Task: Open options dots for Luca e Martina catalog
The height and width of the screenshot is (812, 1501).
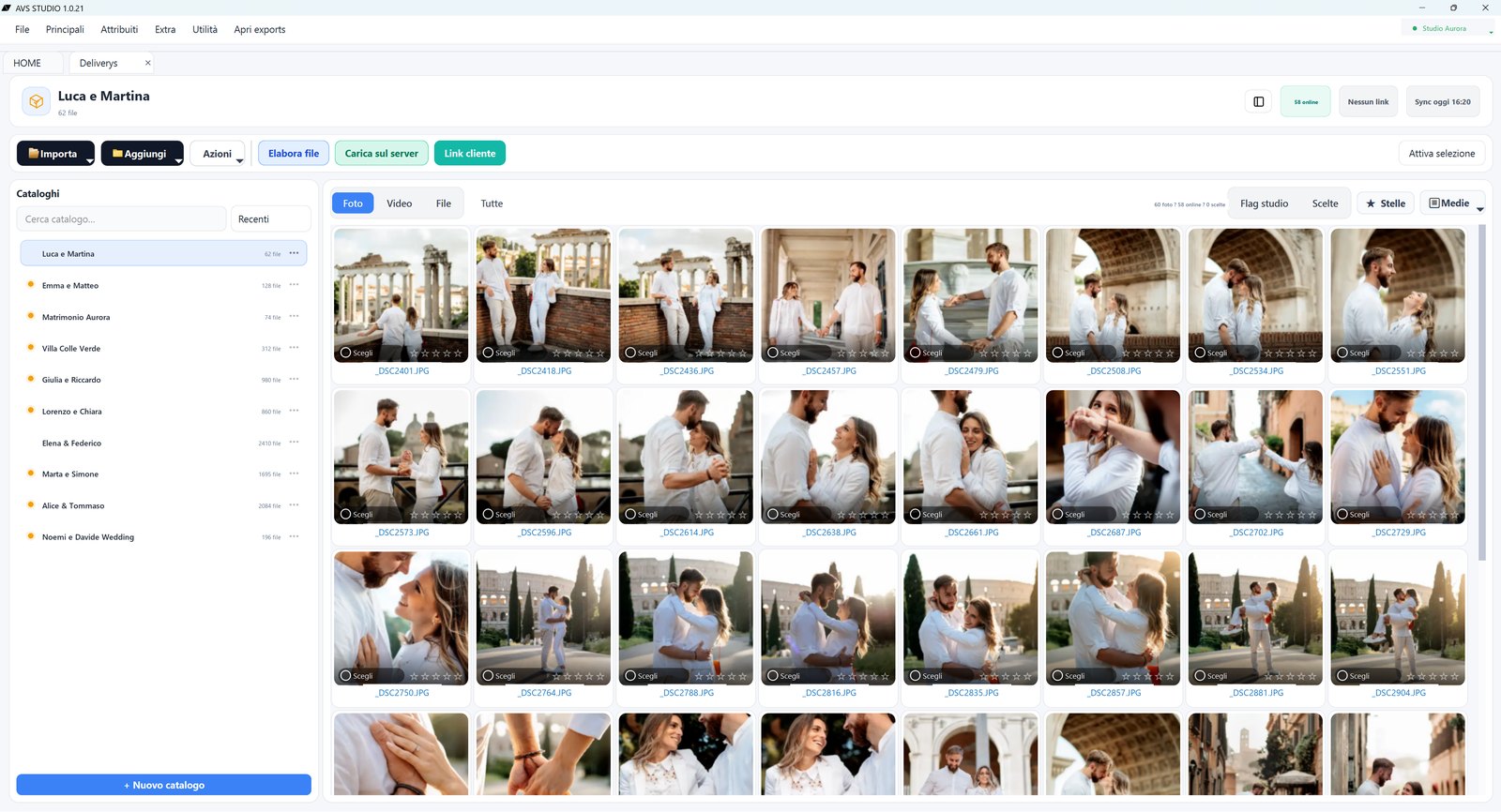Action: pyautogui.click(x=294, y=253)
